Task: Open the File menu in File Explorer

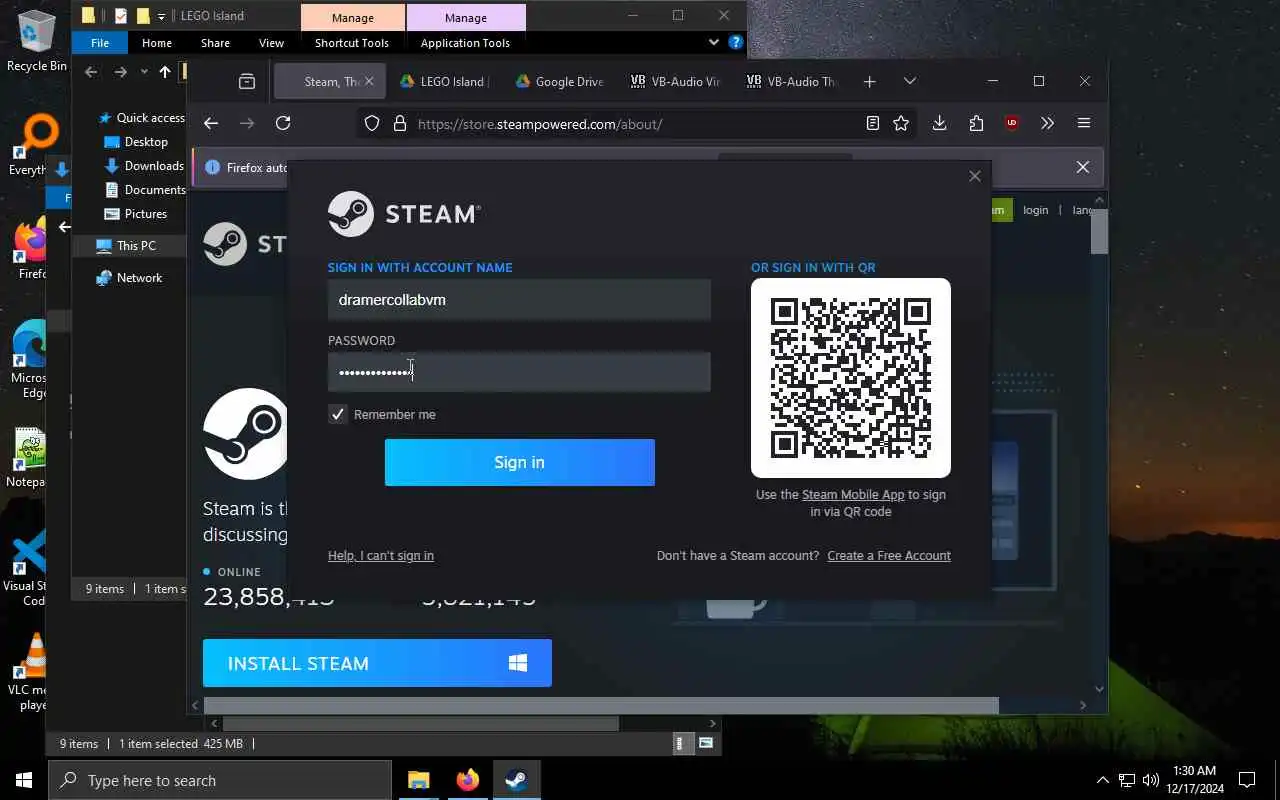Action: pos(100,43)
